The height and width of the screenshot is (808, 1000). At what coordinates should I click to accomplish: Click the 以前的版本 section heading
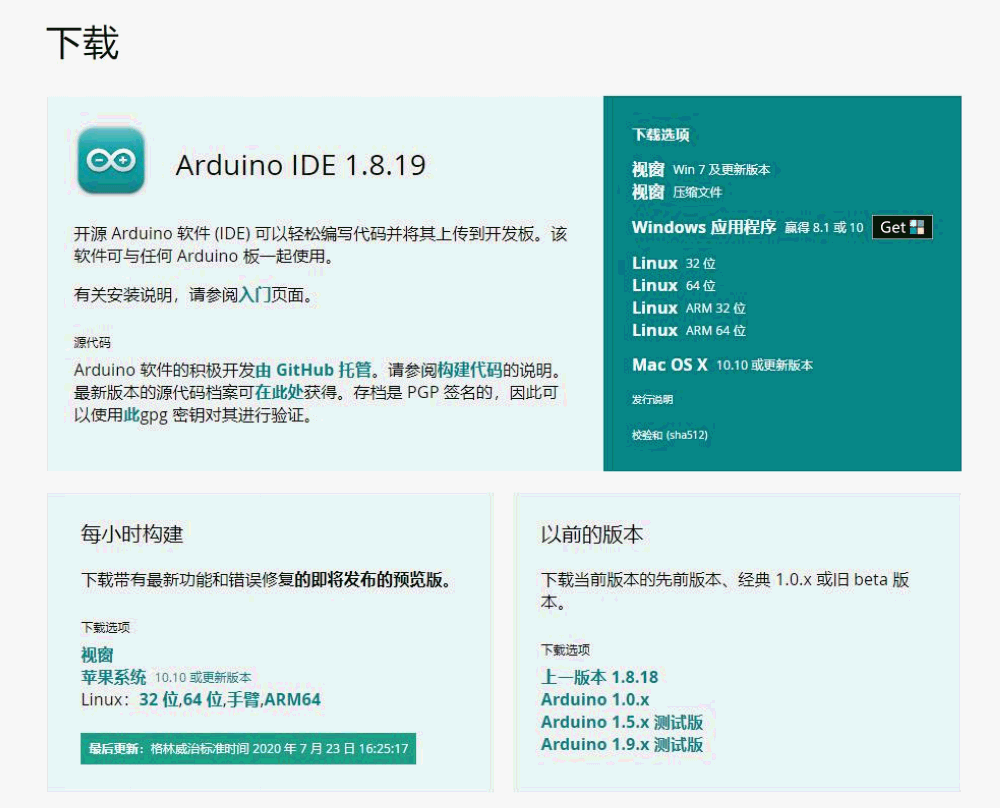point(592,534)
